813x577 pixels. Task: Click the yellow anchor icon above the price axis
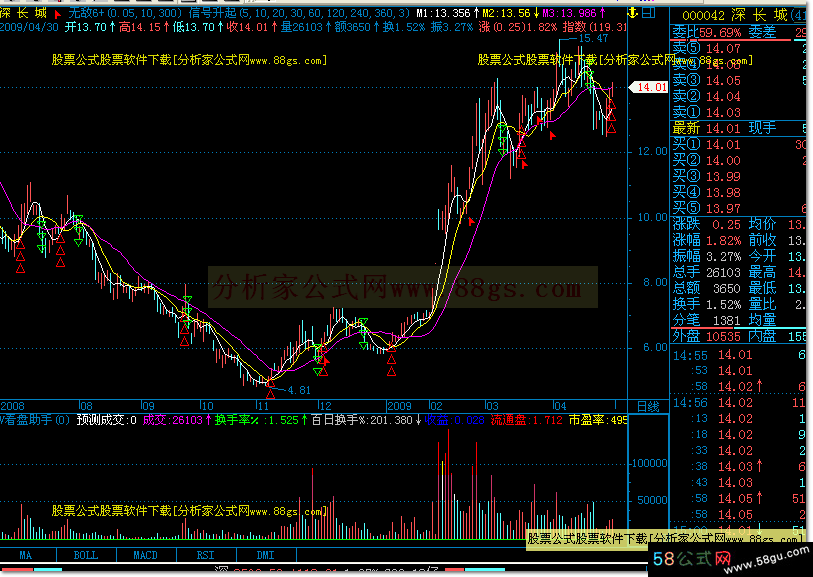(x=633, y=12)
